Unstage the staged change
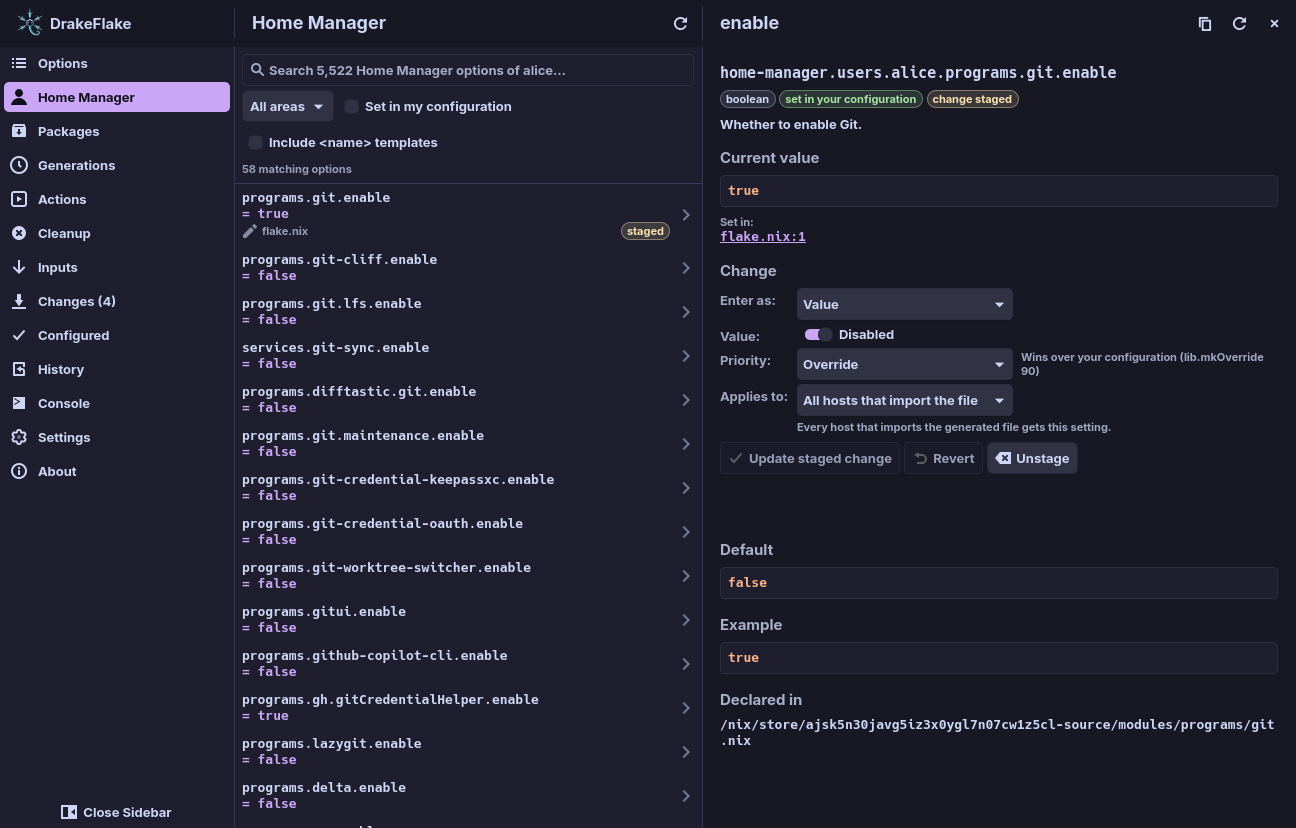The image size is (1296, 828). tap(1032, 458)
